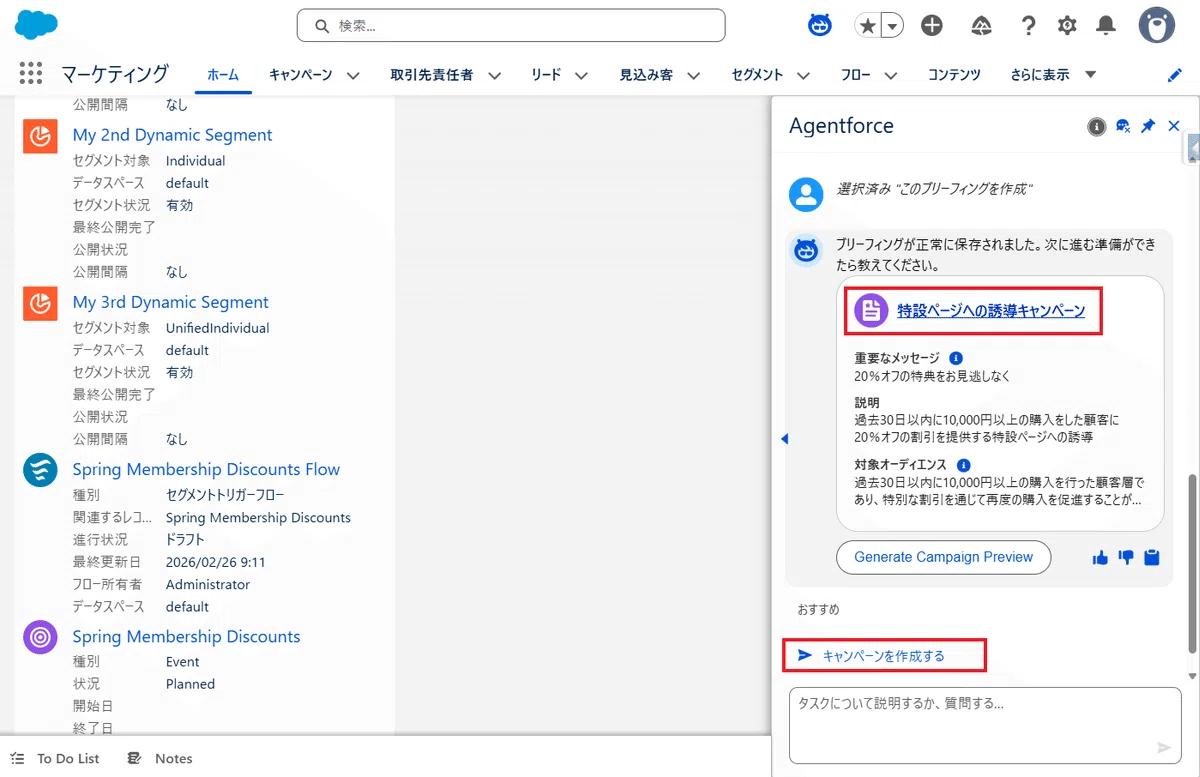Expand the セグメント tab chevron
The image size is (1200, 777).
tap(803, 75)
